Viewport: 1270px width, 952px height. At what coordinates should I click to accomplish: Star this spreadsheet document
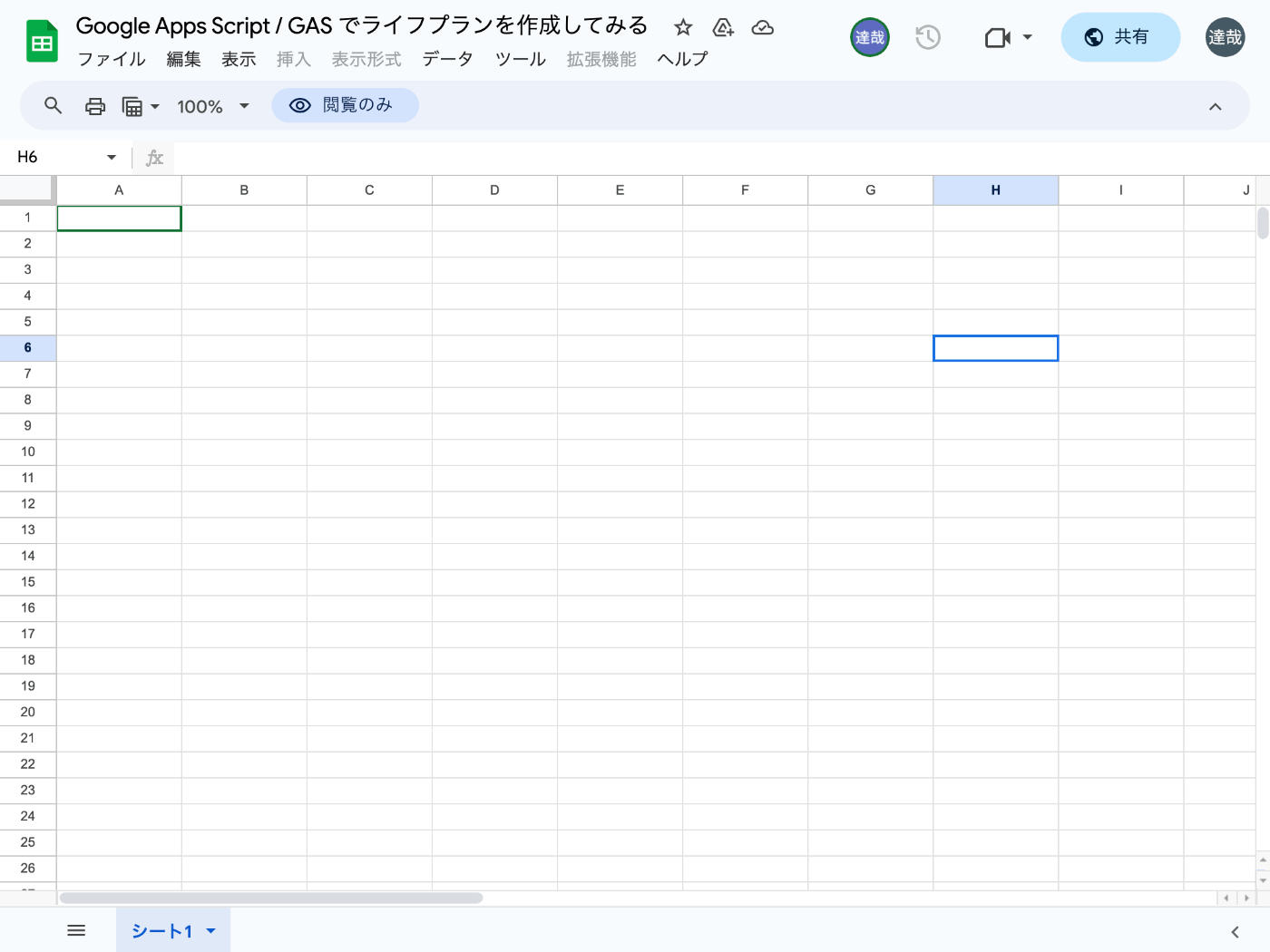(683, 28)
